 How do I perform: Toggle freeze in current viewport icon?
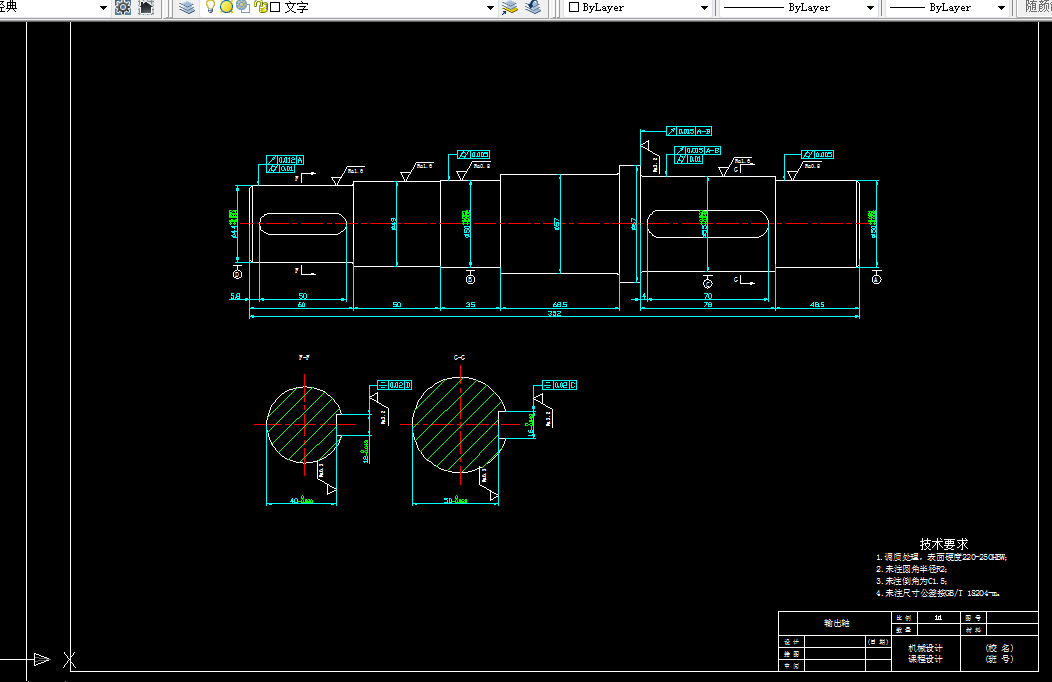click(243, 7)
